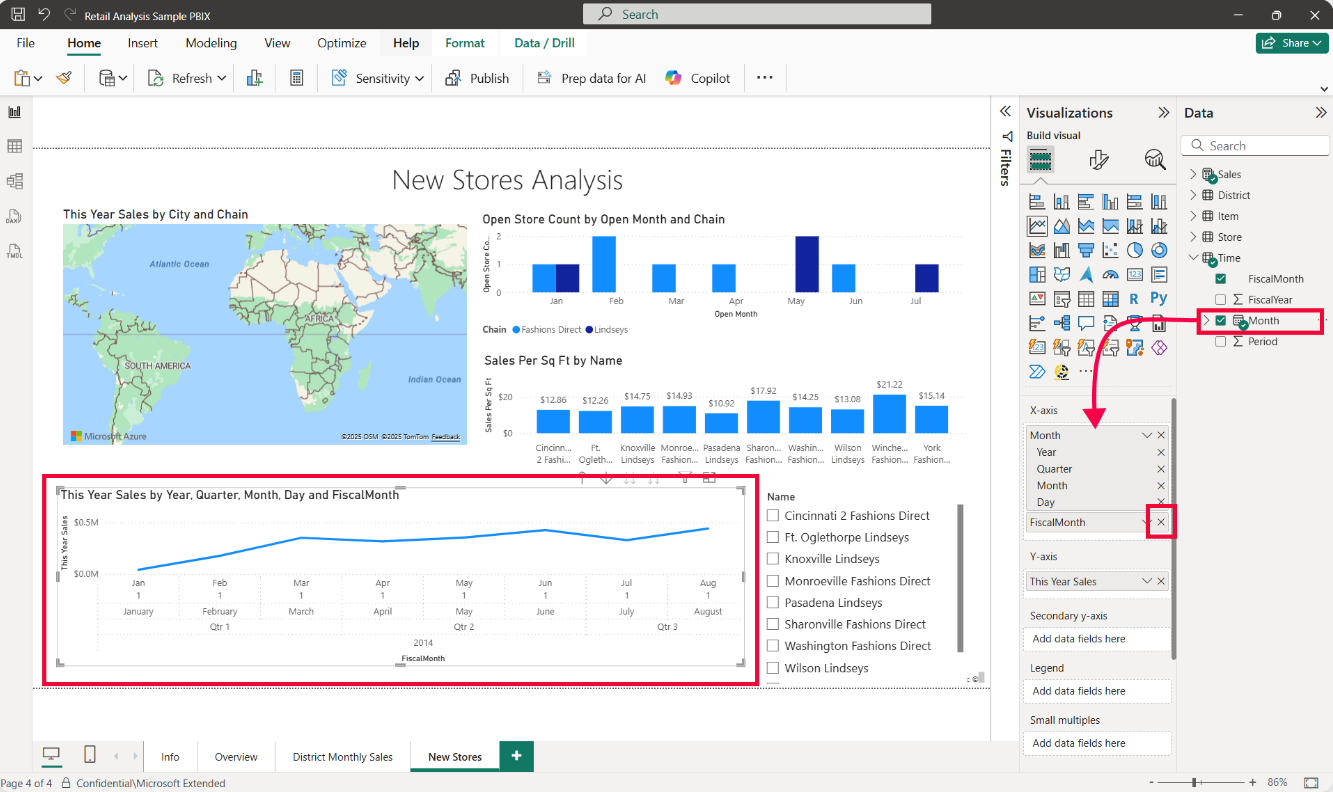This screenshot has width=1333, height=792.
Task: Click the Publish button
Action: 477,78
